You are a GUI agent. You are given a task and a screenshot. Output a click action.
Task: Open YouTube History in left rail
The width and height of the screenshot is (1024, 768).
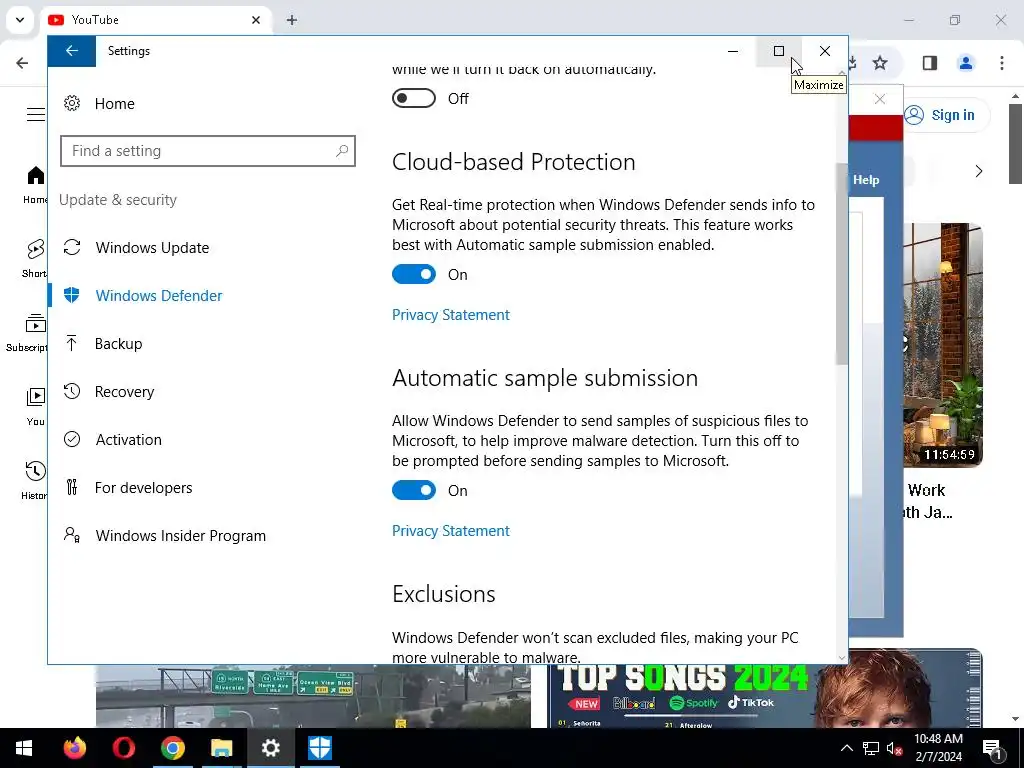pyautogui.click(x=34, y=480)
